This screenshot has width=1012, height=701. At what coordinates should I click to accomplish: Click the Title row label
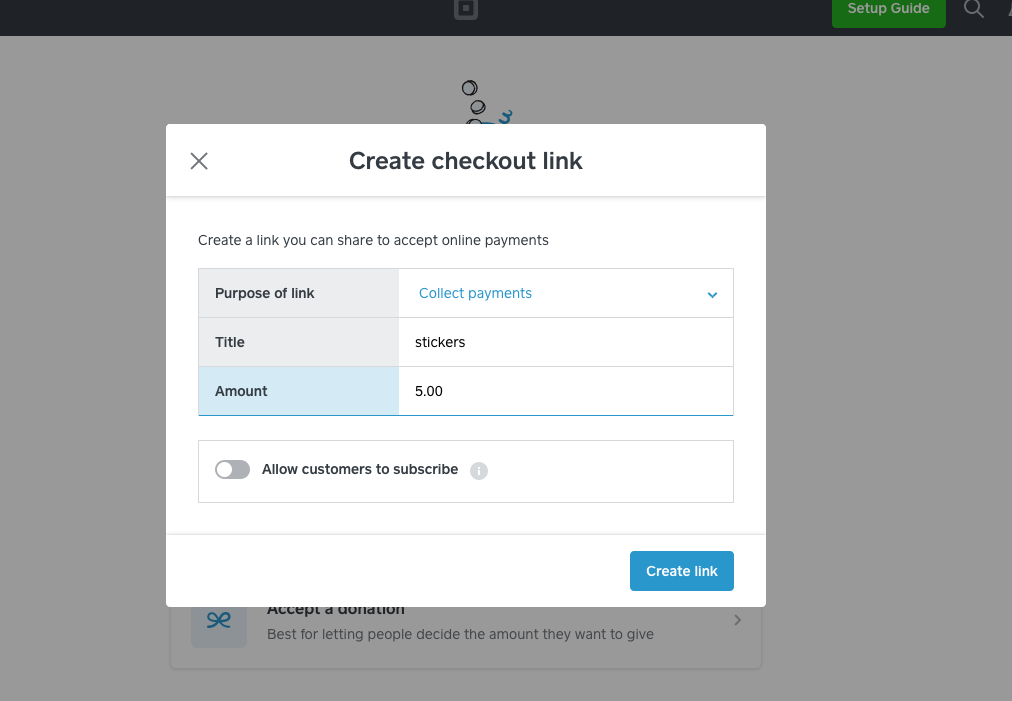pos(230,342)
